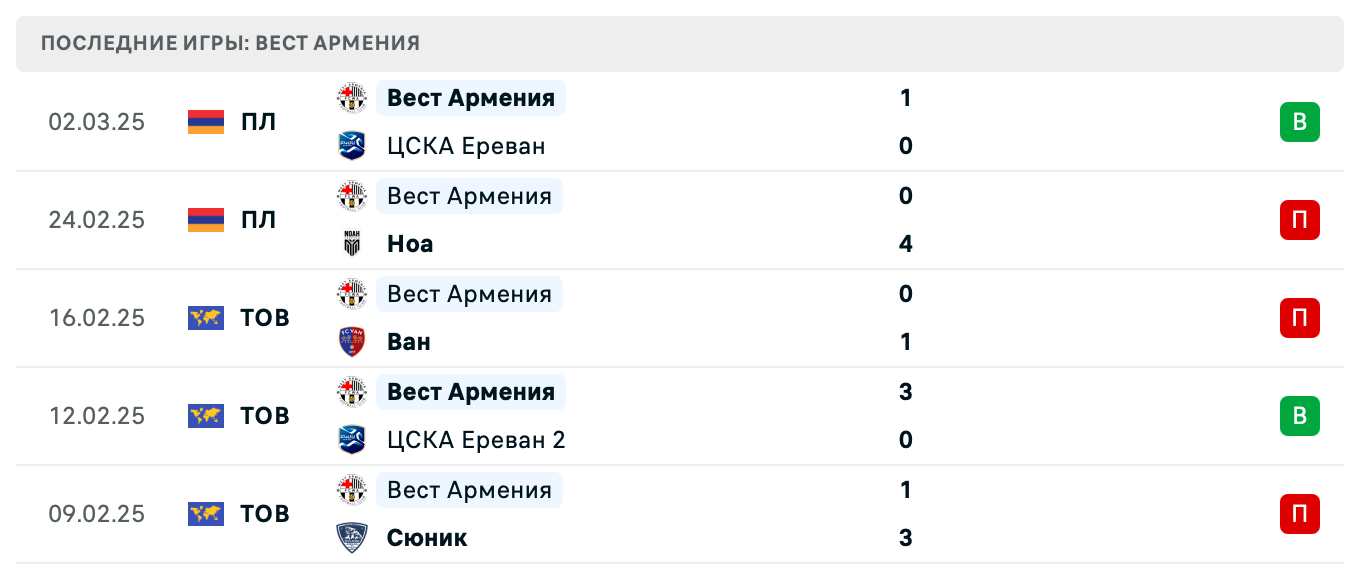
Task: Click the ПОСЛЕДНИЕ ИГРЫ: ВЕСТ АРМЕНИЯ header
Action: pos(229,43)
